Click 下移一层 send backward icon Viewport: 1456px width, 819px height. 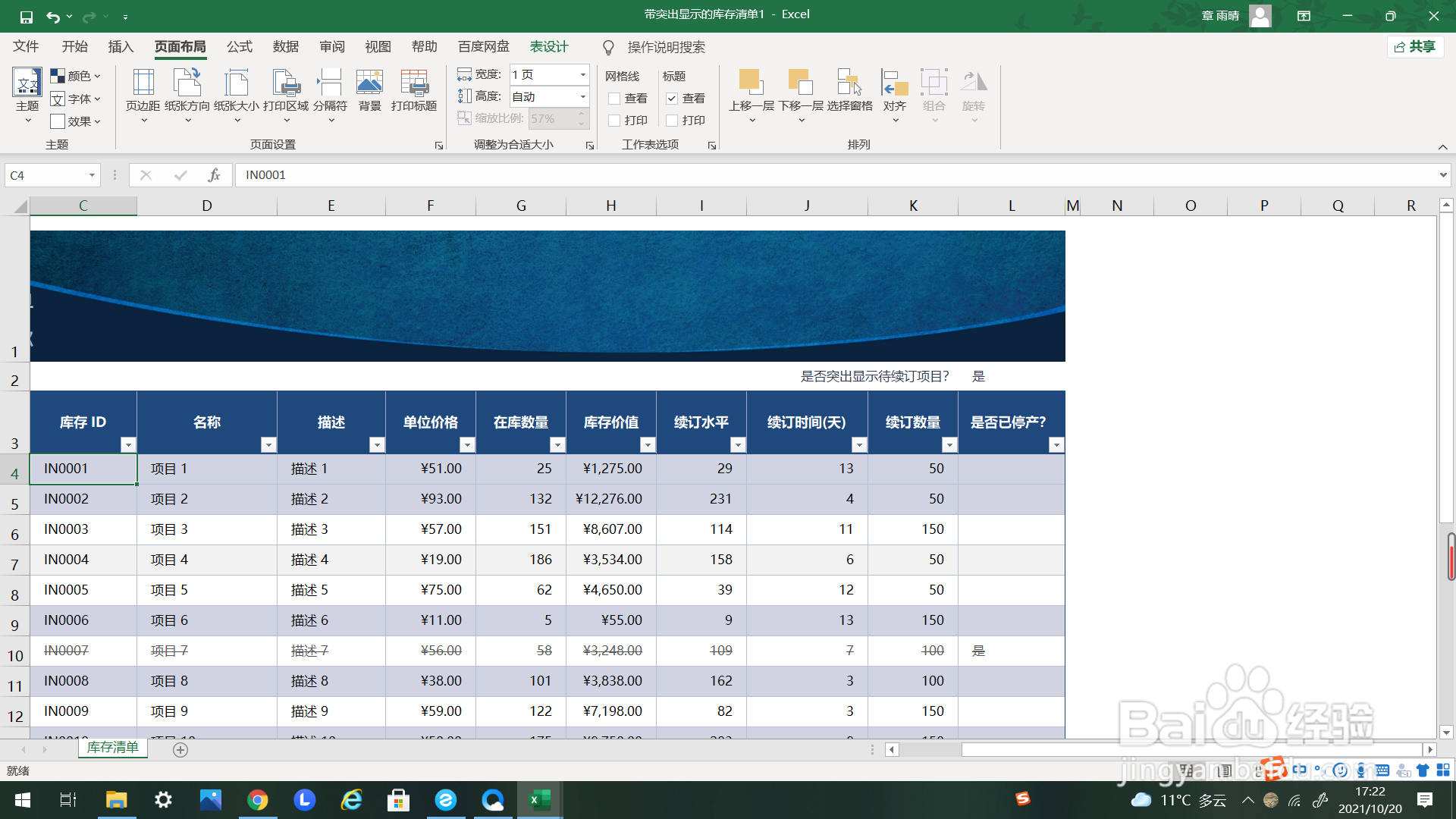[x=801, y=82]
